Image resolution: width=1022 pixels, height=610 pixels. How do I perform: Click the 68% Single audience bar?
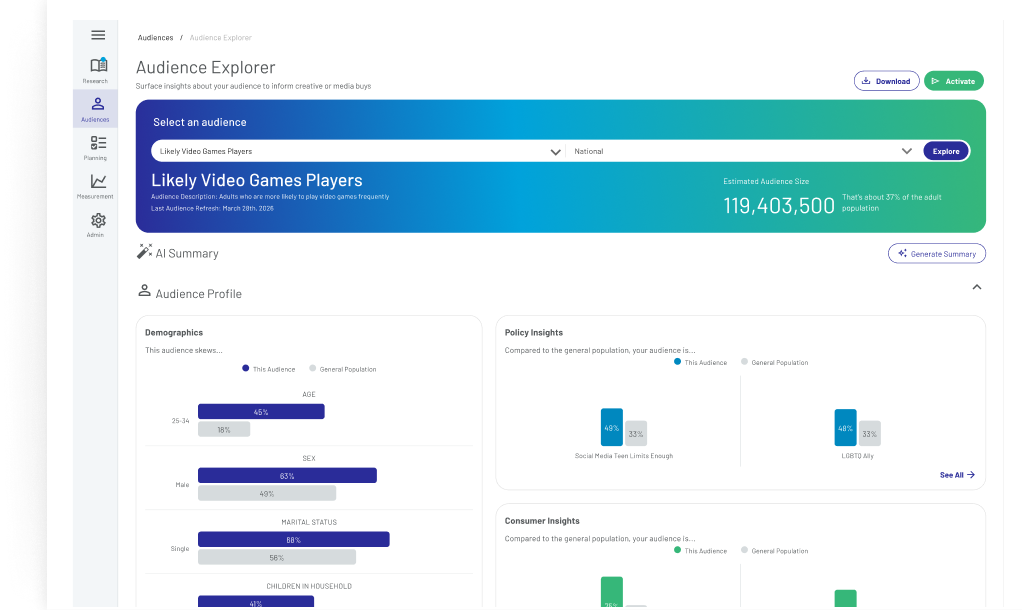[293, 540]
